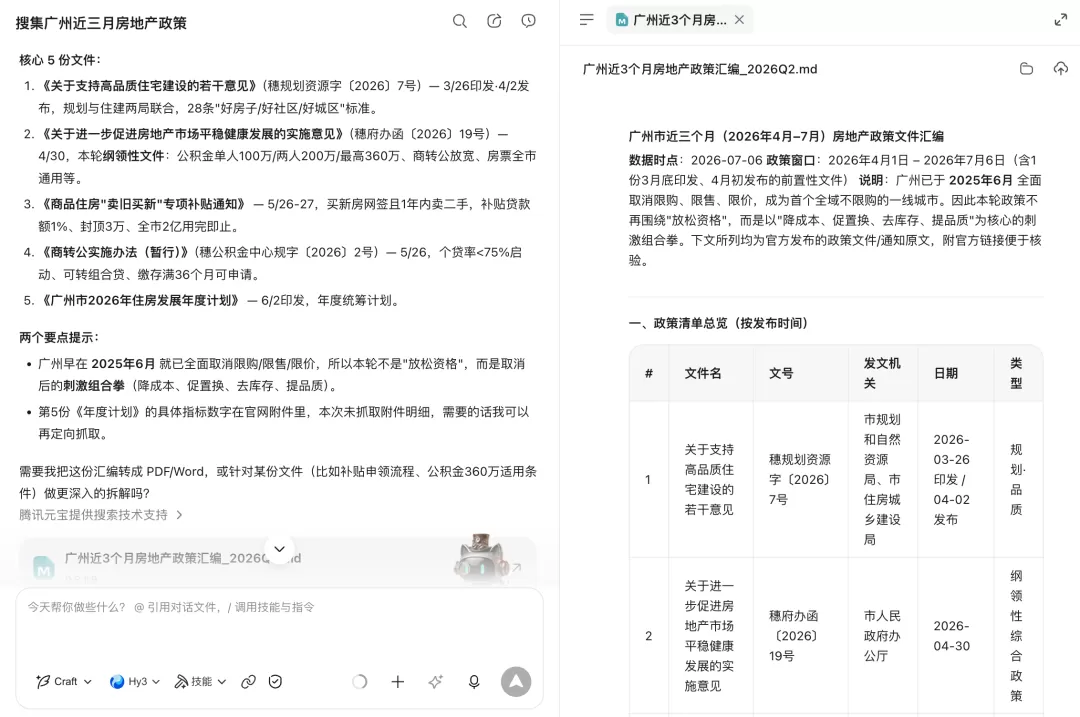Click the scroll-to-bottom chevron button
The width and height of the screenshot is (1080, 717).
click(280, 549)
